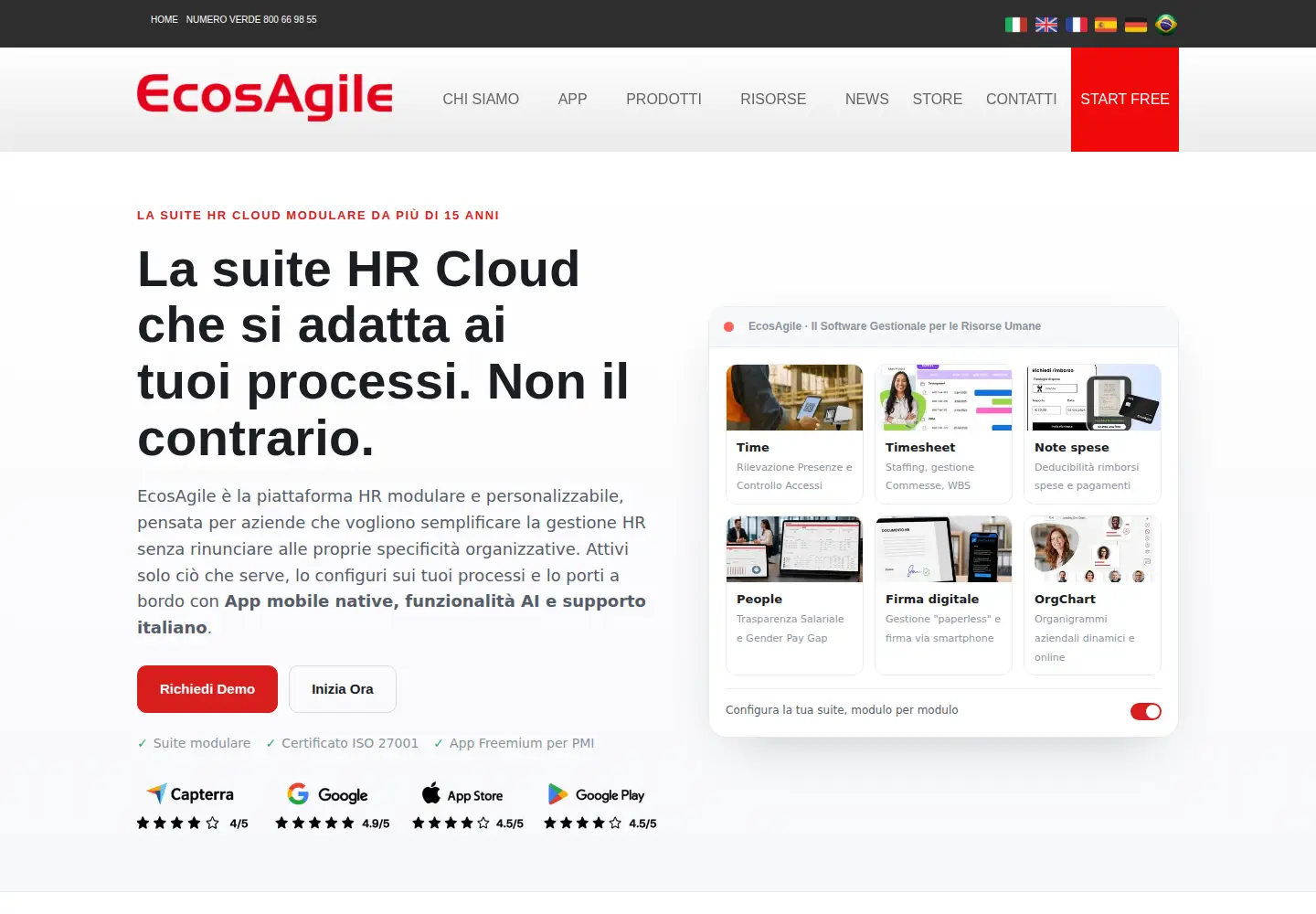
Task: Switch language to Brazilian flag
Action: (1166, 25)
